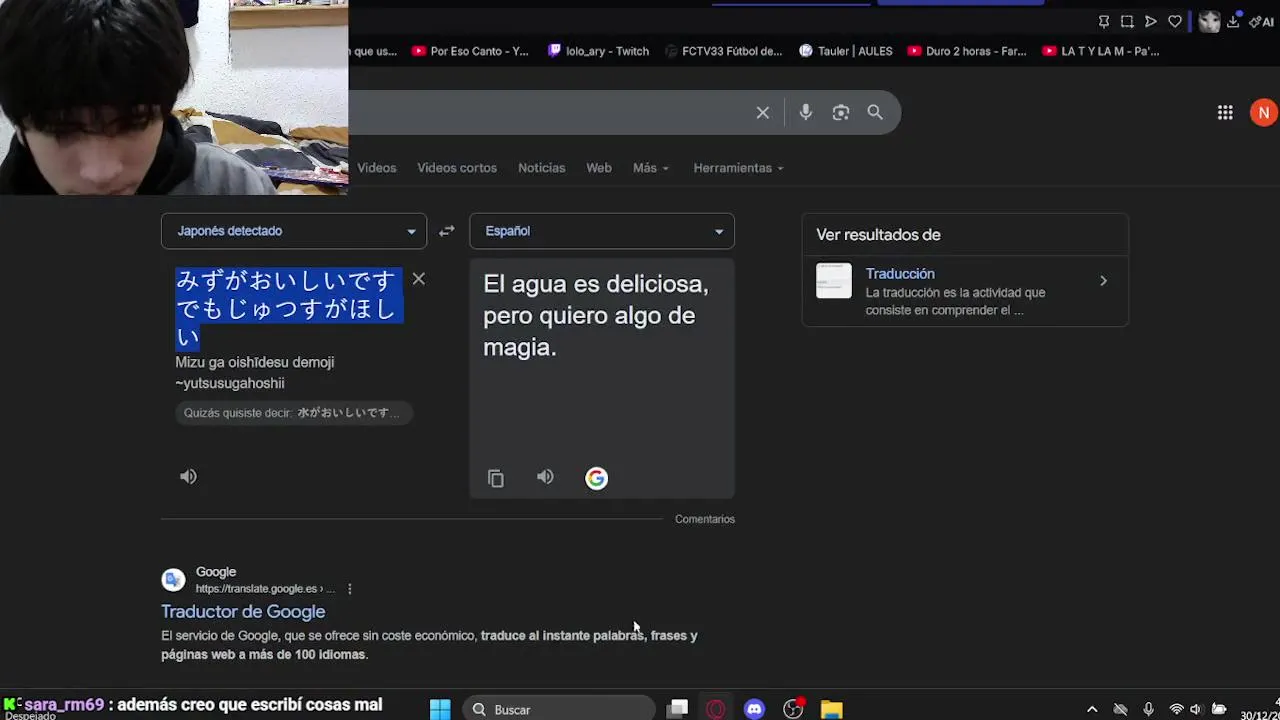Switch to the Videos tab
The height and width of the screenshot is (720, 1280).
click(x=377, y=168)
